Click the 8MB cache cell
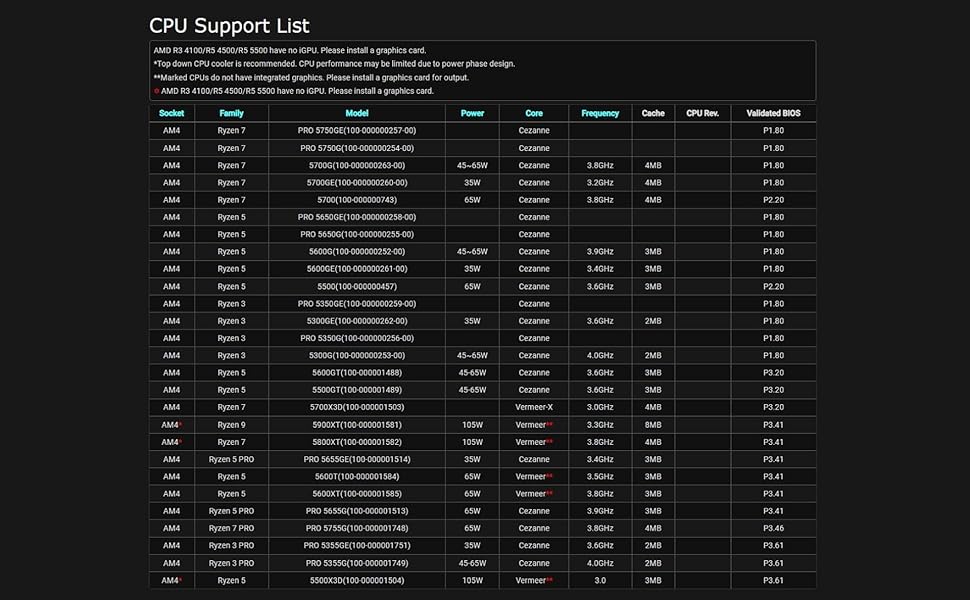Image resolution: width=970 pixels, height=600 pixels. click(x=653, y=425)
